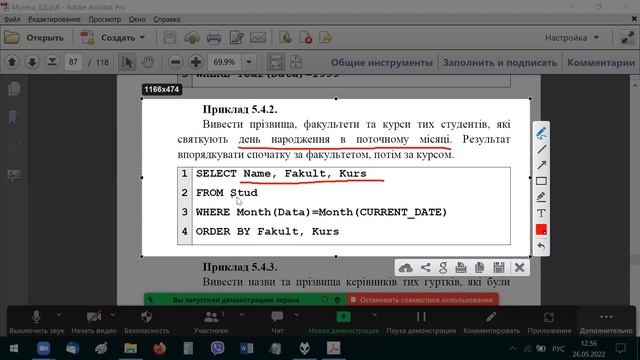Share the screenshot on social networks

pyautogui.click(x=425, y=268)
